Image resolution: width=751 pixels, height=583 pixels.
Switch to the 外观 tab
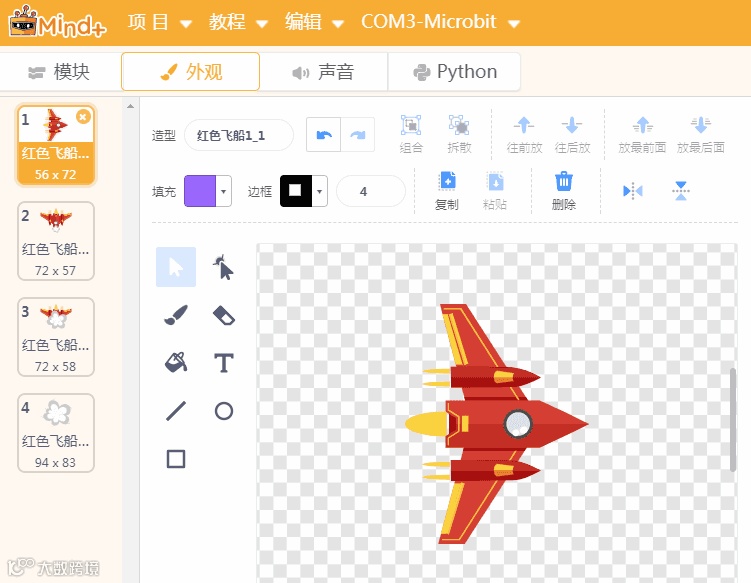(x=191, y=72)
